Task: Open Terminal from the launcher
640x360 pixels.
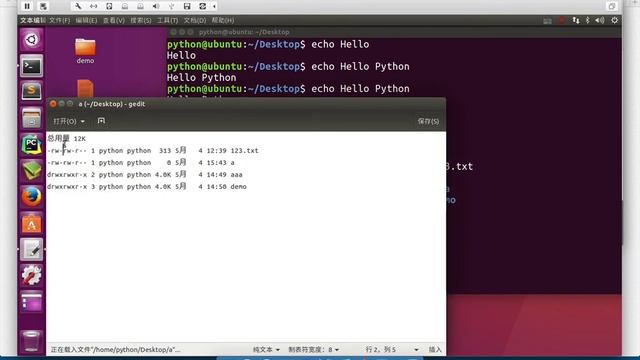Action: click(x=31, y=66)
